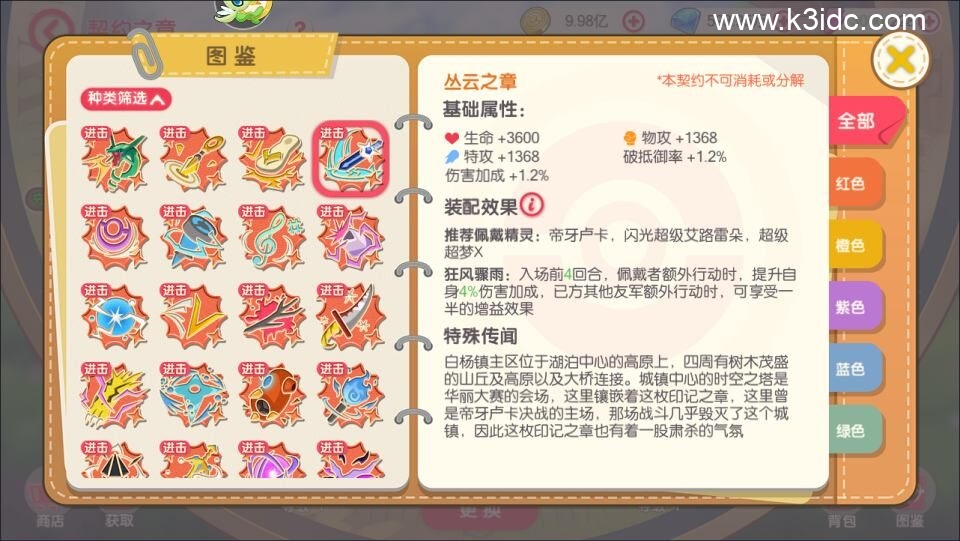Select the purple ring orb badge
Image resolution: width=960 pixels, height=541 pixels.
pyautogui.click(x=115, y=238)
